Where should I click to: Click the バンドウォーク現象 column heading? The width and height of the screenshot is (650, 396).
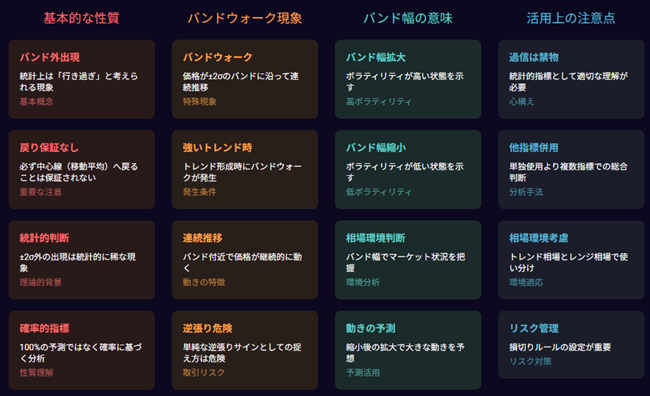(245, 18)
